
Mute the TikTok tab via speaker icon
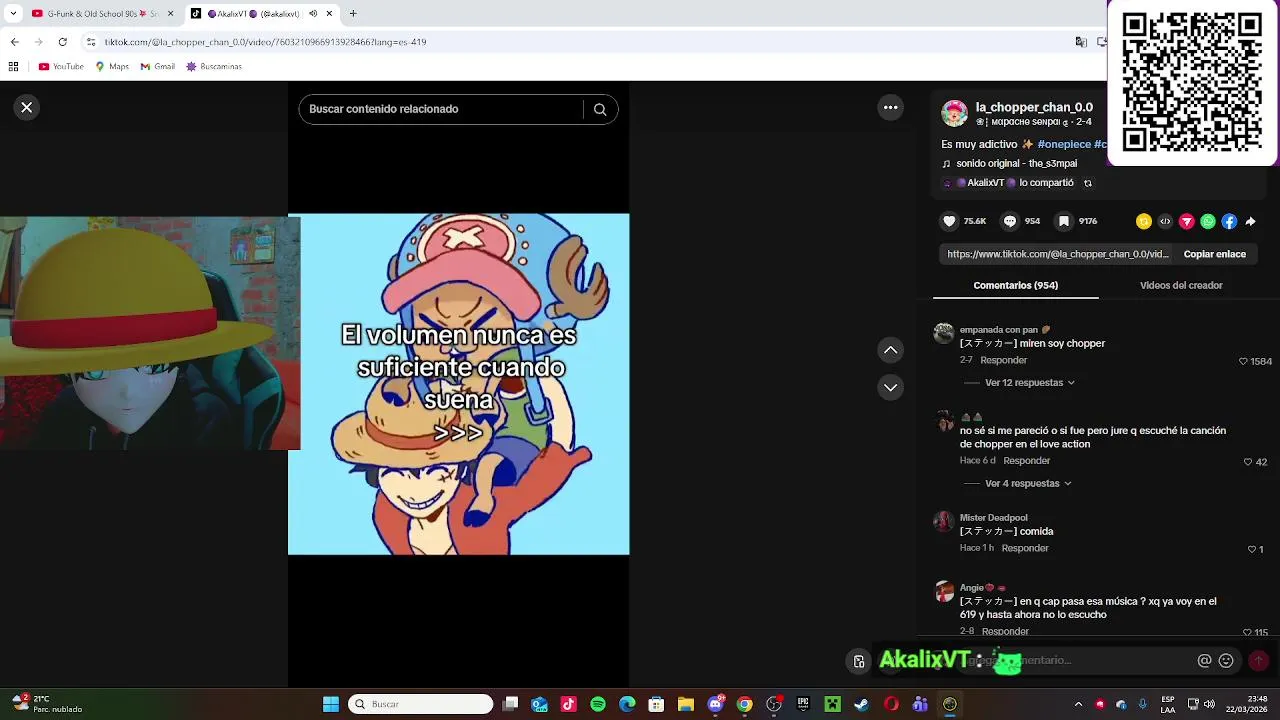pyautogui.click(x=313, y=14)
